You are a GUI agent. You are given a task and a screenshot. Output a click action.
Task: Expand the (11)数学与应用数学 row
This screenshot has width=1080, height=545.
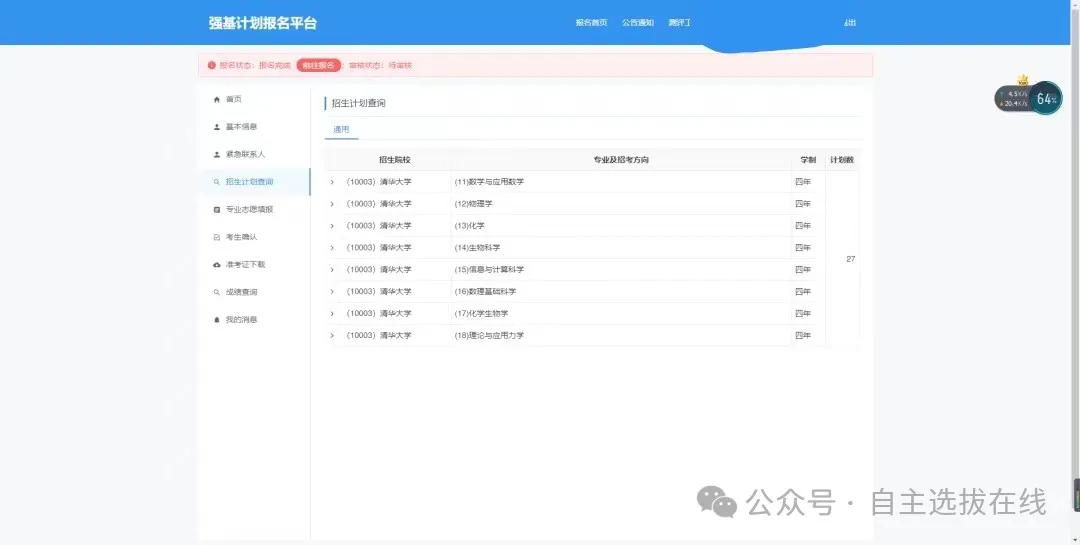point(332,182)
